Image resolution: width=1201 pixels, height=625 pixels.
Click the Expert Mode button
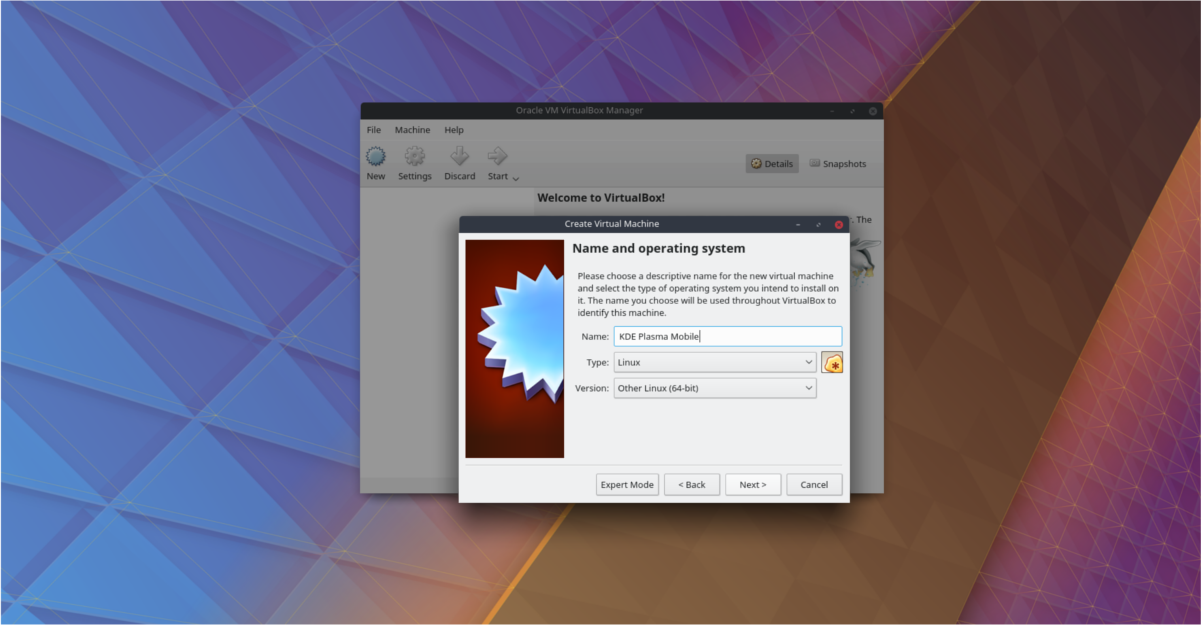point(627,485)
